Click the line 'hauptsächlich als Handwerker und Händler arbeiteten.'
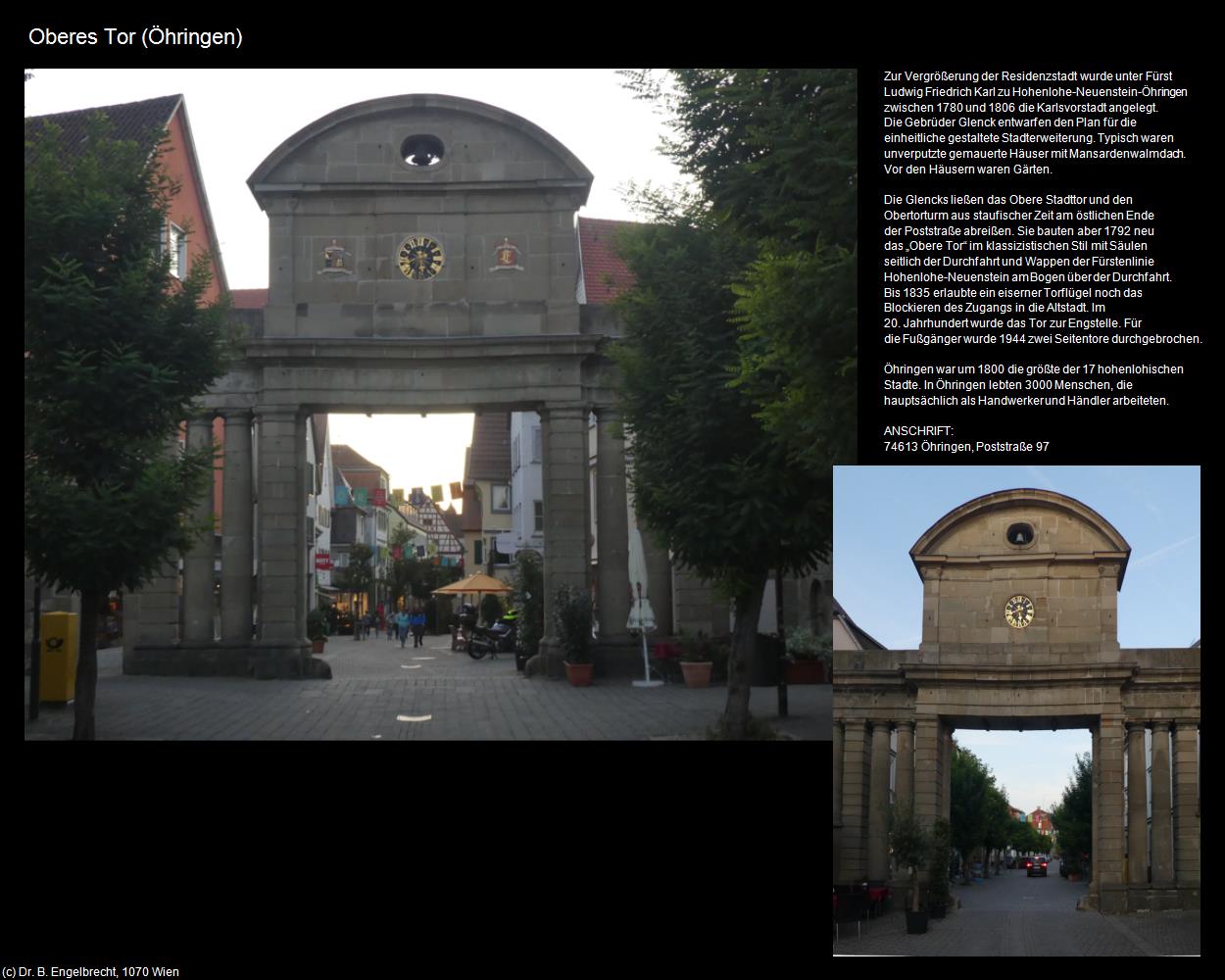The image size is (1225, 980). [x=1026, y=401]
